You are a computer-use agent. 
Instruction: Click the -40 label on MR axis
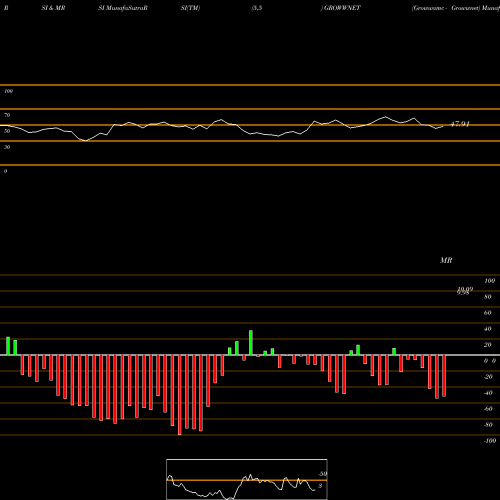[488, 393]
